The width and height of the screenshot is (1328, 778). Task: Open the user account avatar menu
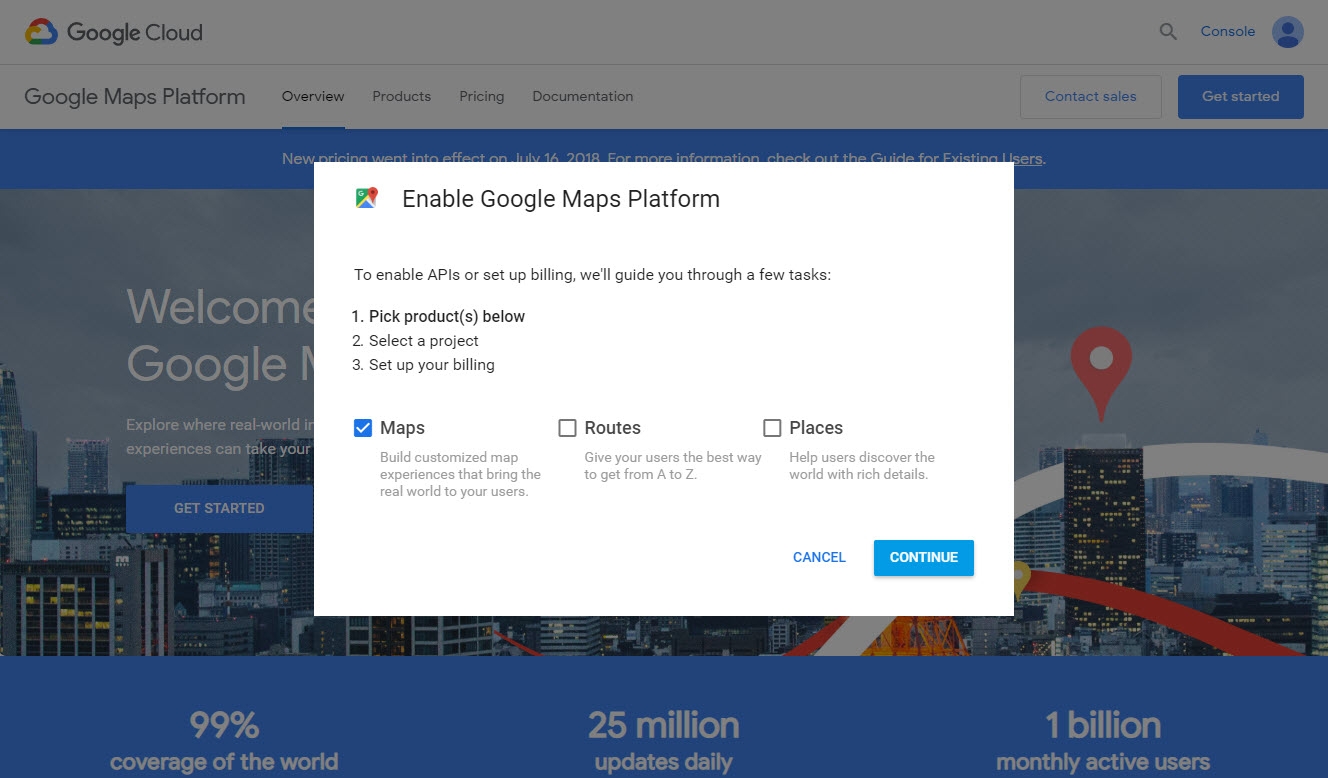[1288, 31]
